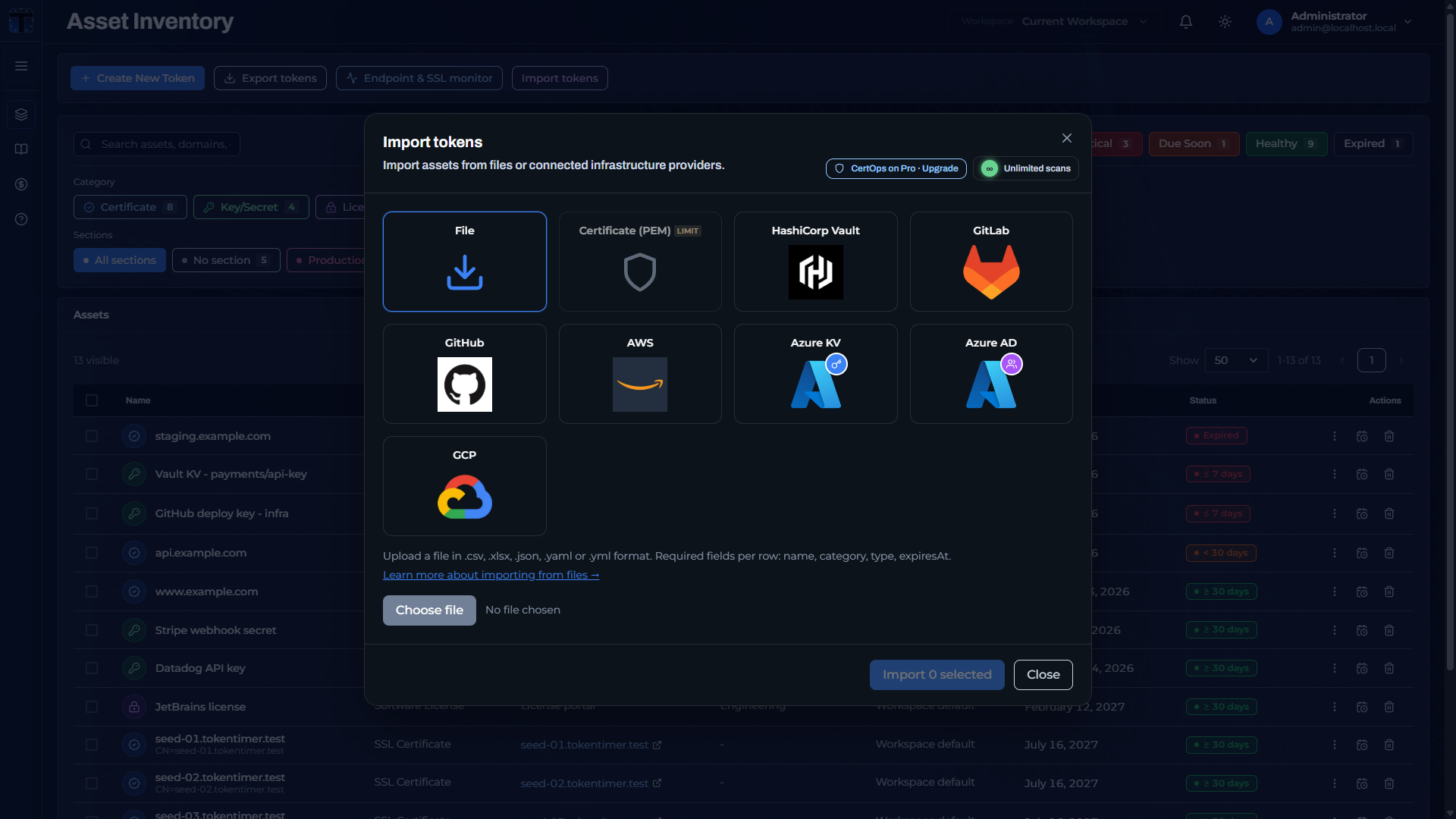This screenshot has height=819, width=1456.
Task: Choose the Certificate (PEM) shield card
Action: (x=640, y=261)
